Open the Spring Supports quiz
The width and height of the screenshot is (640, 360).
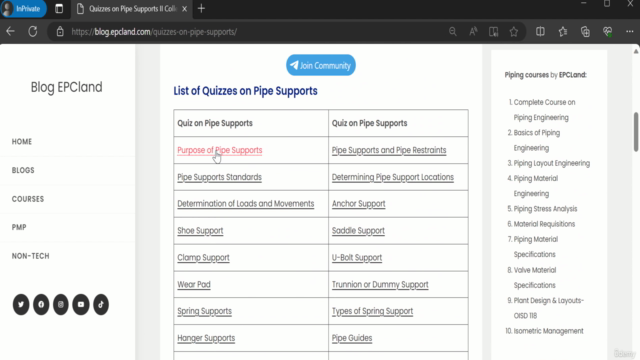(204, 311)
